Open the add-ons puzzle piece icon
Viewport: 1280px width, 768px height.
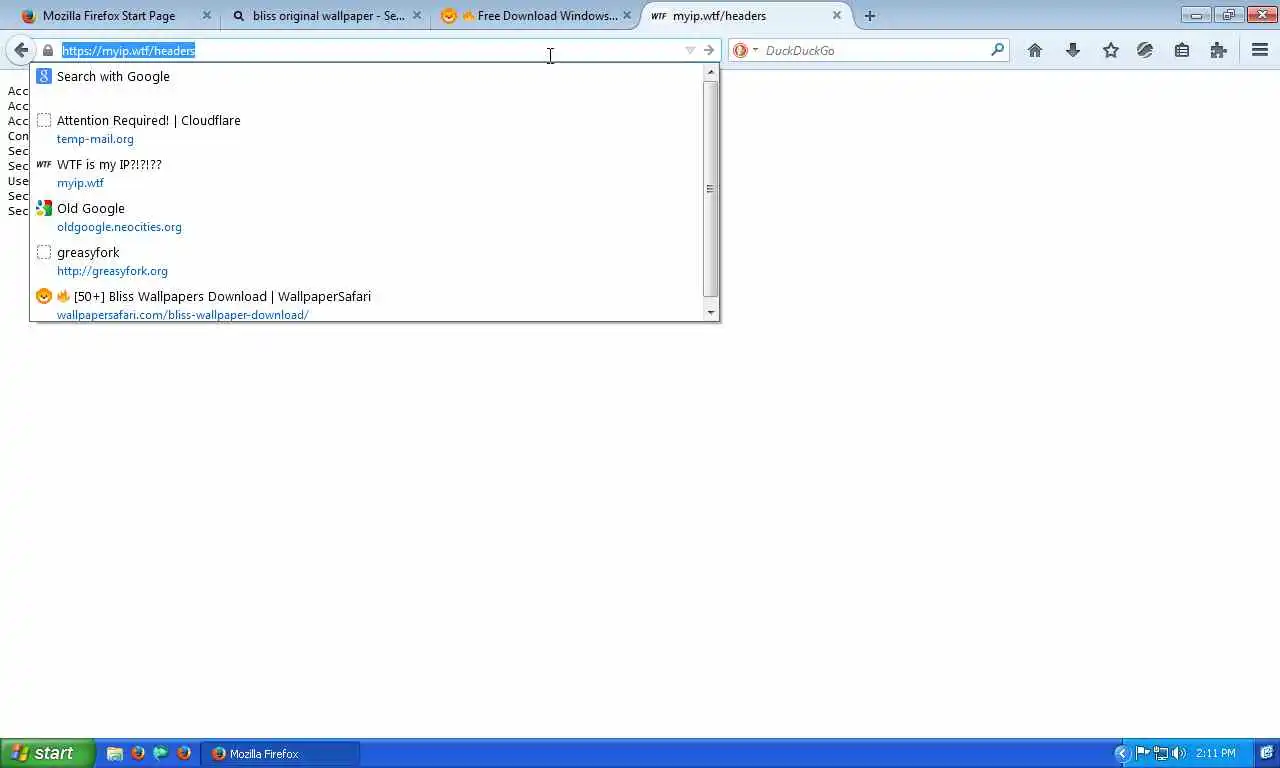(1218, 50)
